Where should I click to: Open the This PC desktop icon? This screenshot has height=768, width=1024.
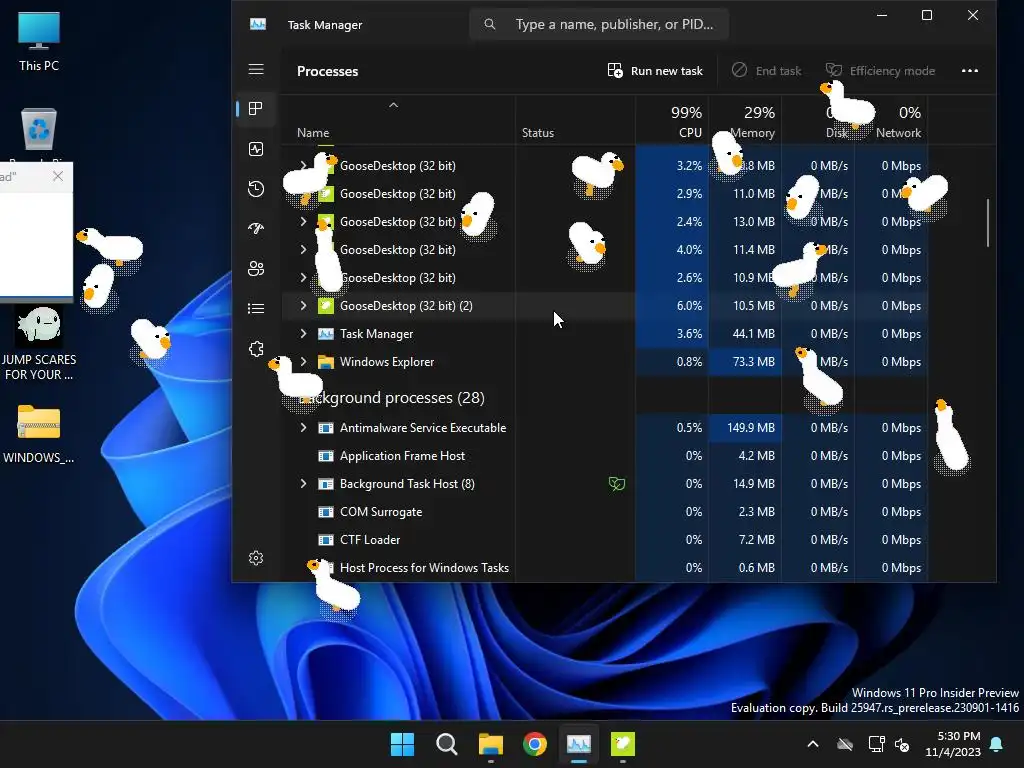(x=39, y=40)
